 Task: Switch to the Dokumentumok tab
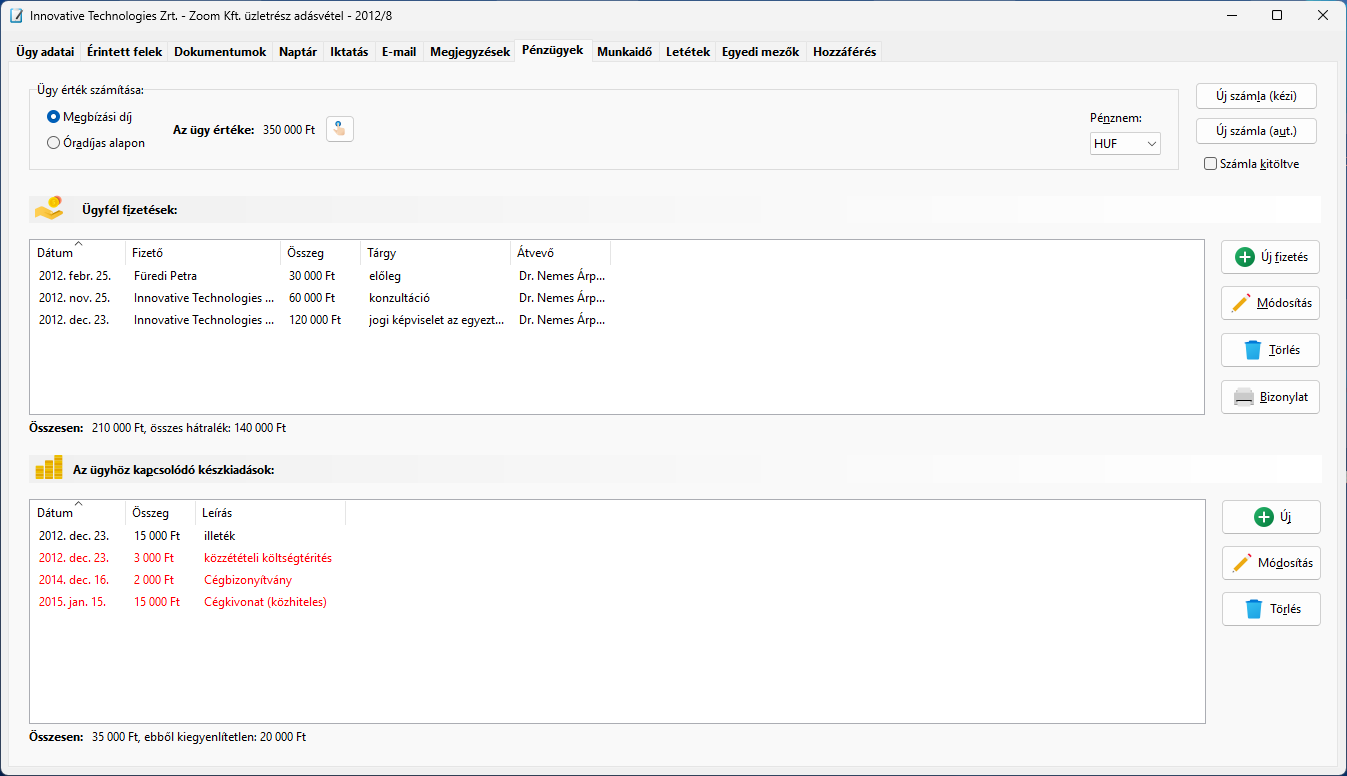(x=220, y=52)
